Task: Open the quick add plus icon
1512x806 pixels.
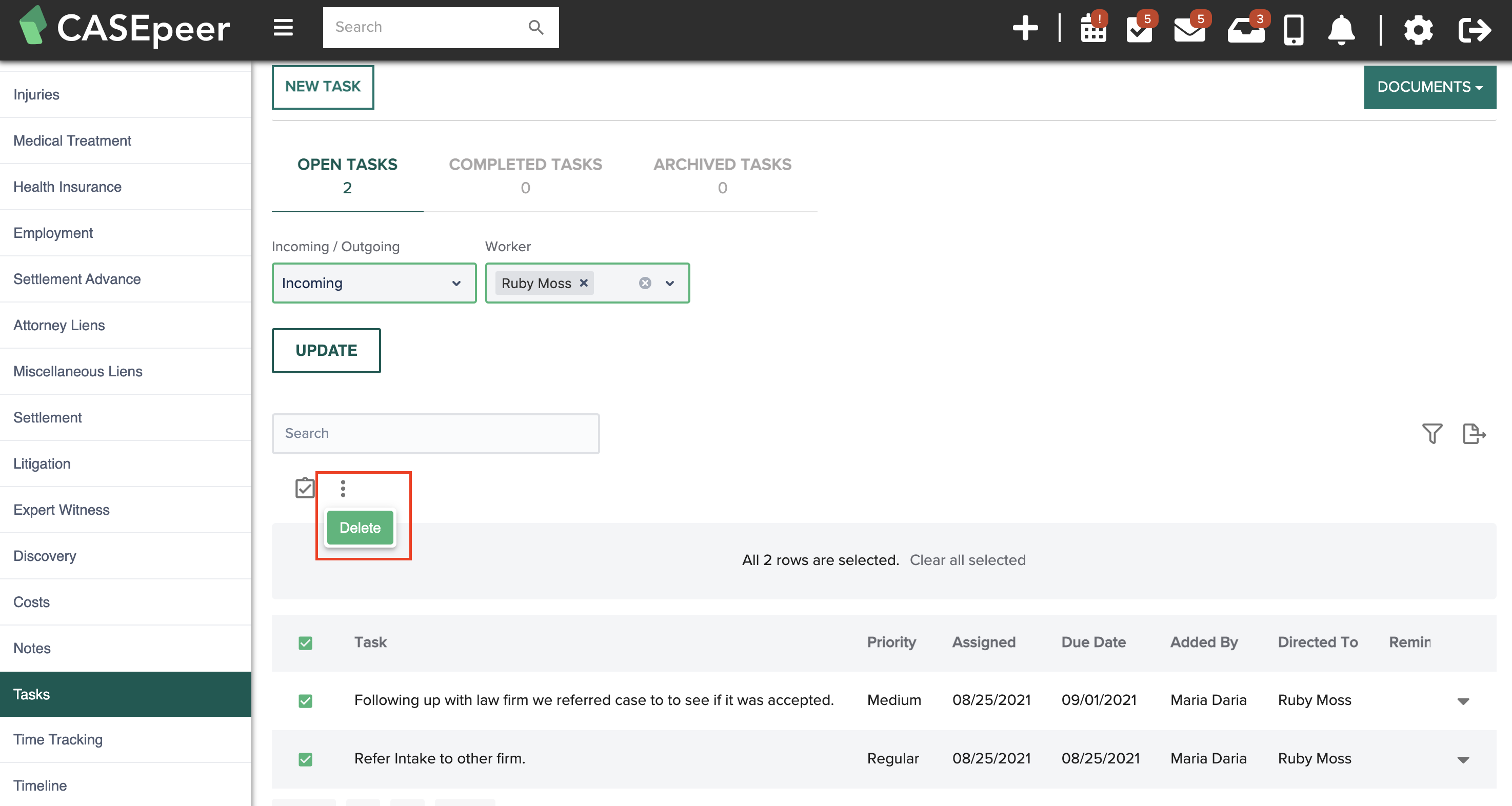Action: coord(1025,28)
